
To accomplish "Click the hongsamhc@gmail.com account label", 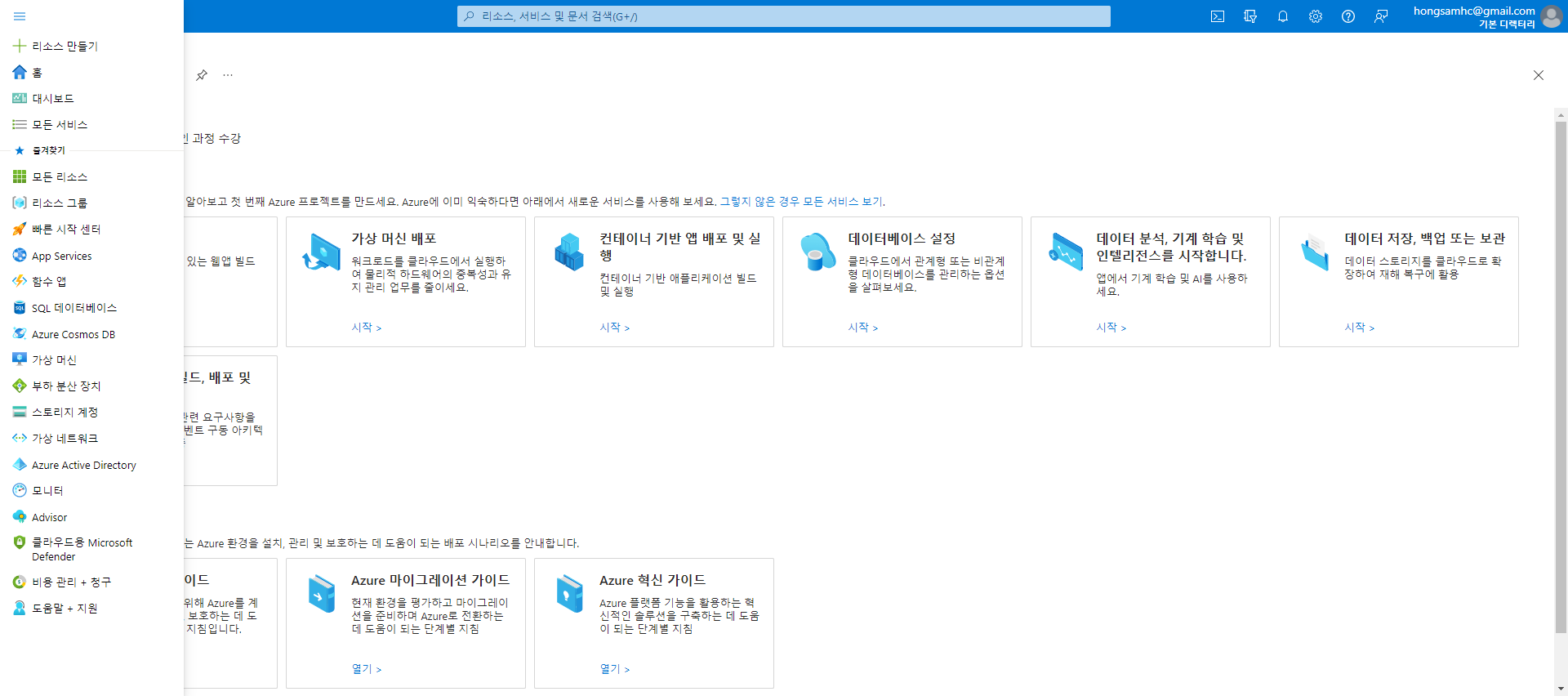I will click(1474, 11).
